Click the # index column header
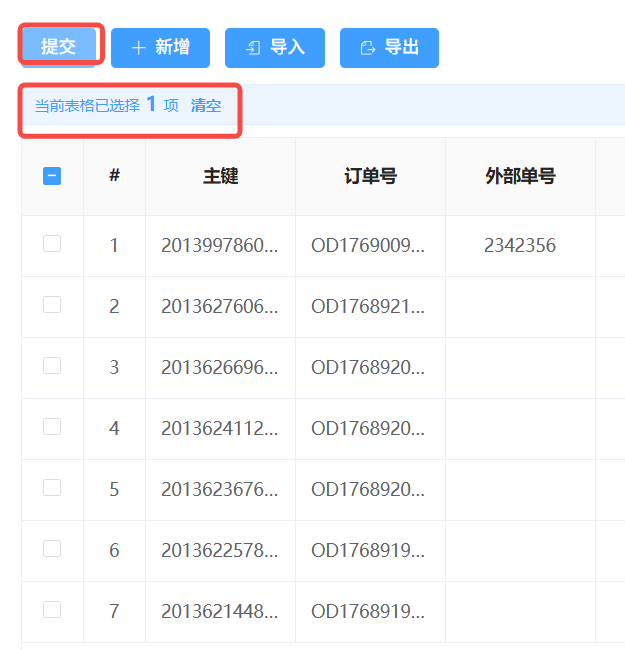 tap(114, 176)
